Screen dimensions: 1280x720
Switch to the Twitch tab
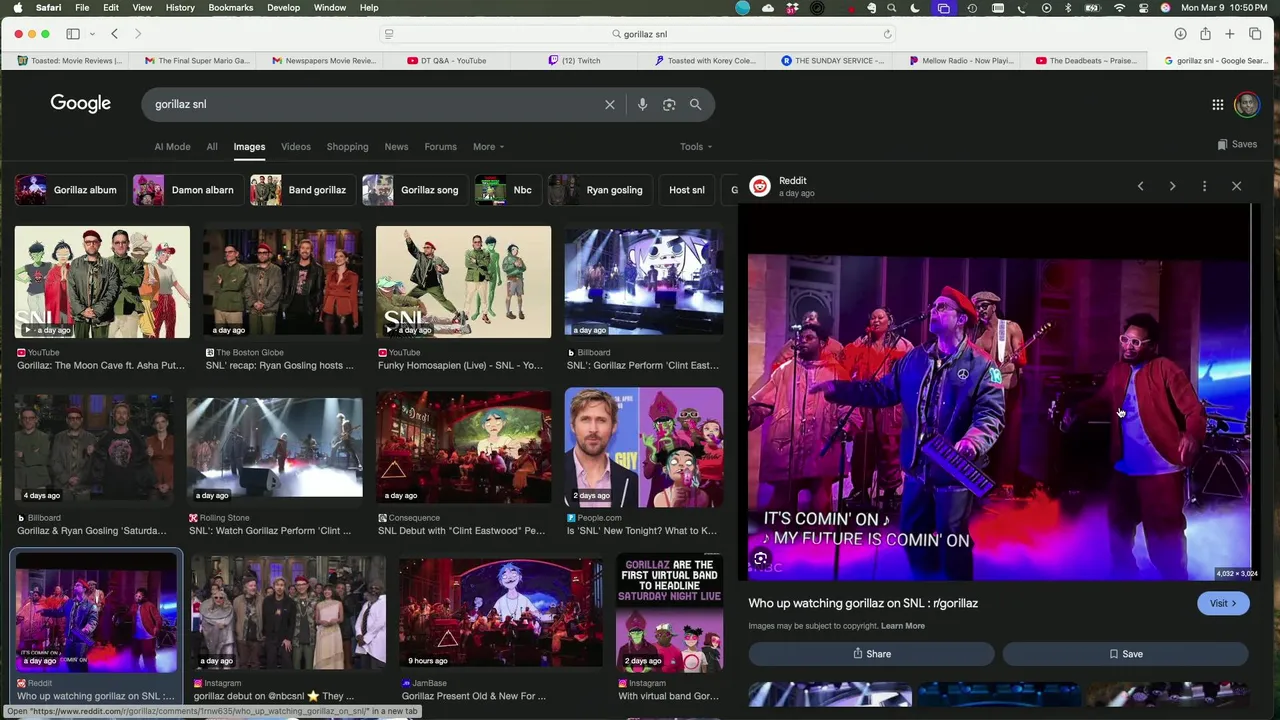[x=575, y=61]
